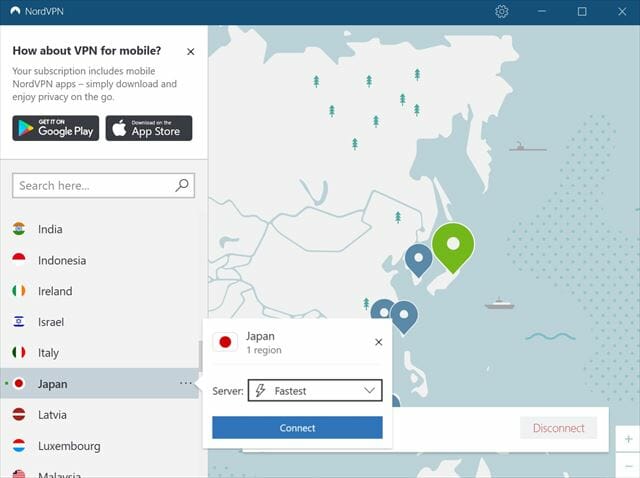Open the settings gear icon
640x478 pixels.
pyautogui.click(x=502, y=12)
